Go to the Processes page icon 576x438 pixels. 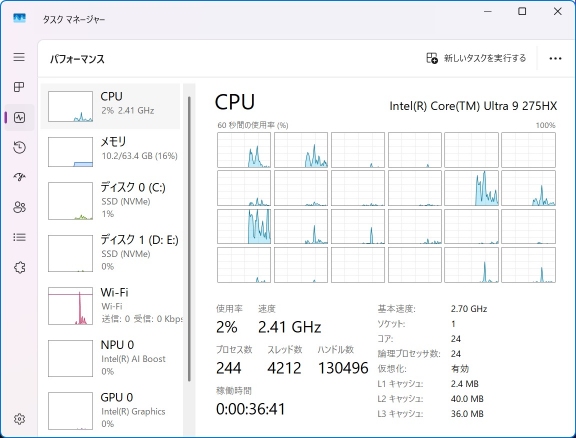click(x=19, y=87)
